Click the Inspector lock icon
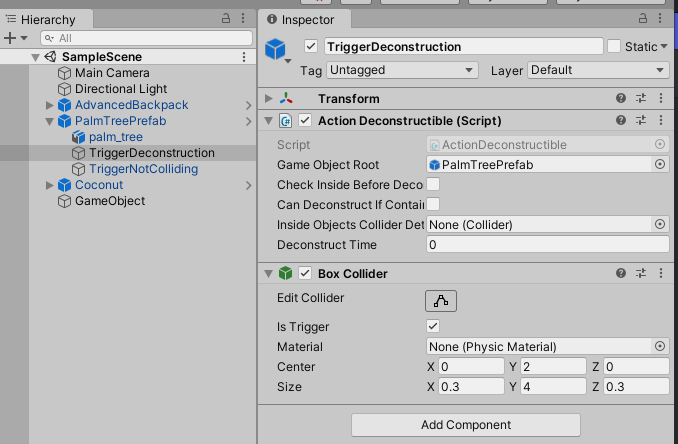Viewport: 678px width, 444px height. click(x=640, y=19)
